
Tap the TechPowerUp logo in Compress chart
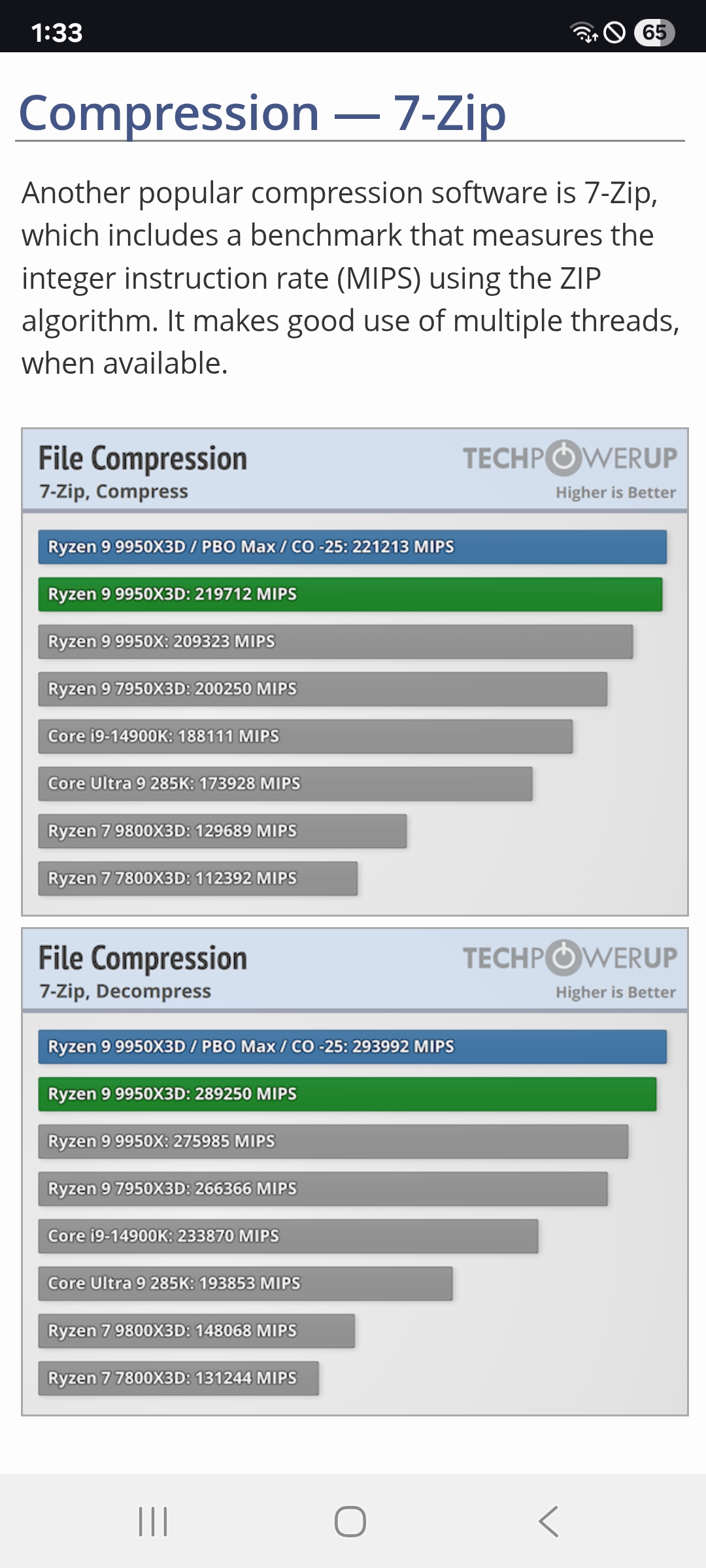click(x=569, y=458)
